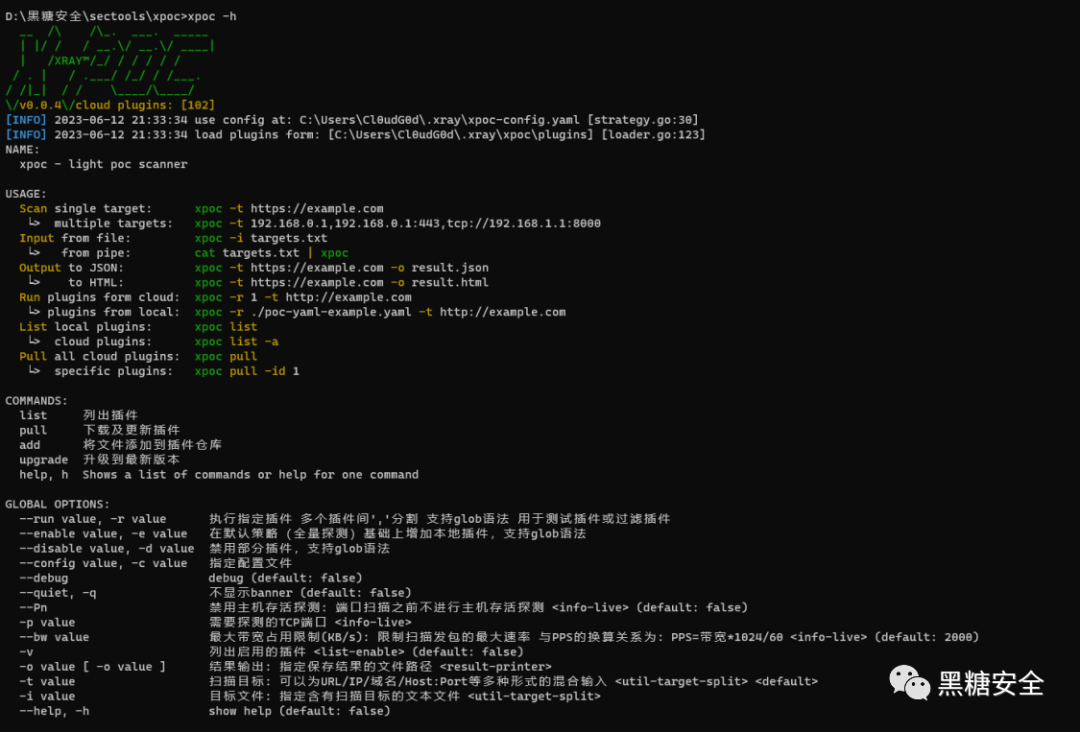Click the '--help, -h' option
Image resolution: width=1080 pixels, height=732 pixels.
coord(54,711)
